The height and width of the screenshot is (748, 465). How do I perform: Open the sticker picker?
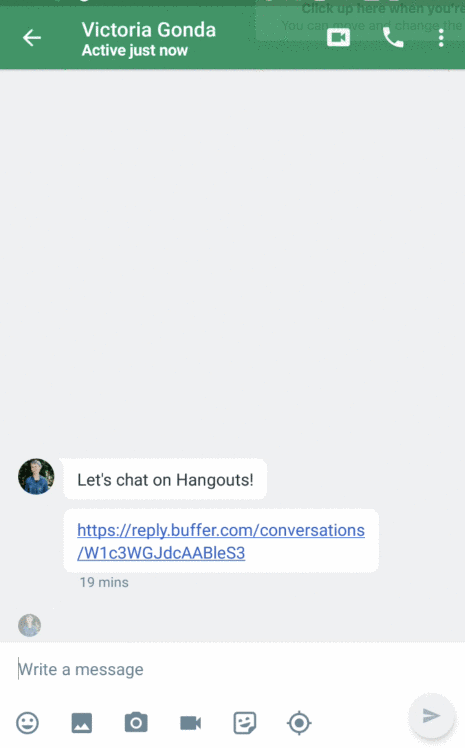245,723
